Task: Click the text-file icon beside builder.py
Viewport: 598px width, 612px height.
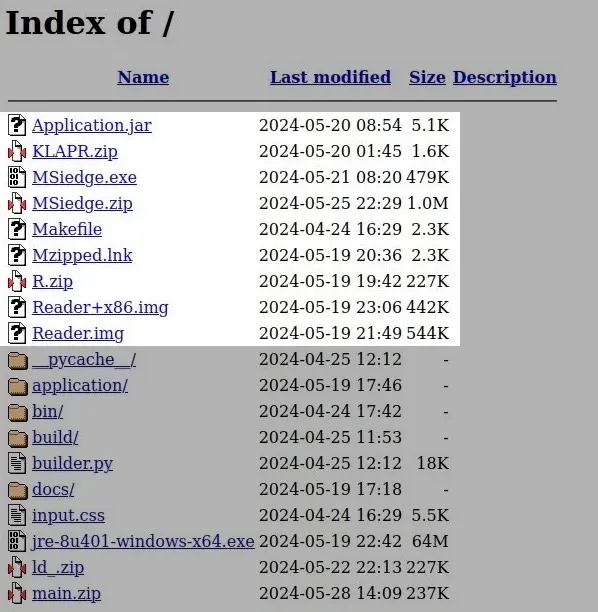Action: [x=17, y=463]
